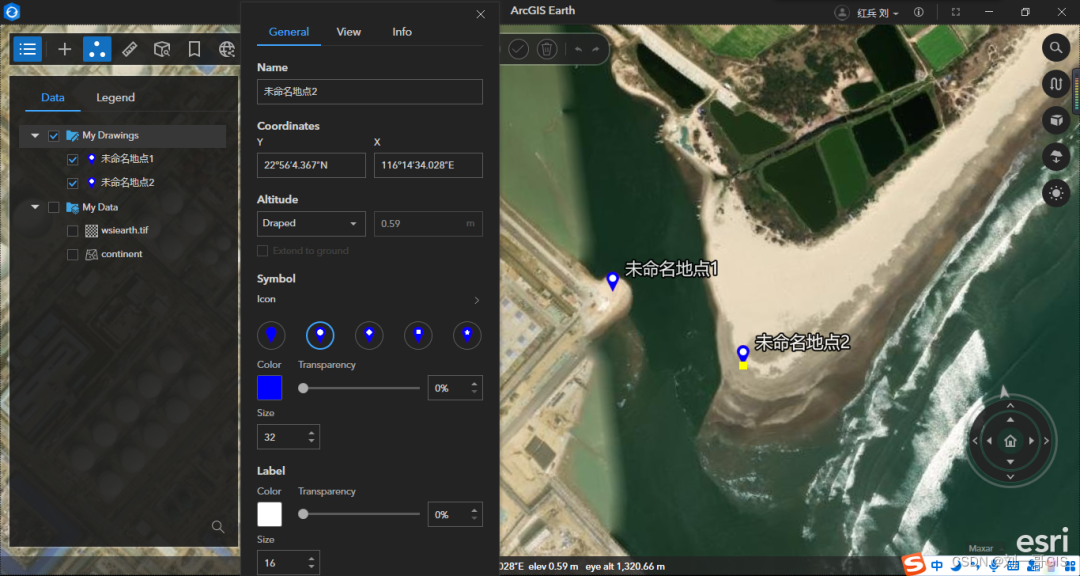Click the terrain surface down-arrow button
The width and height of the screenshot is (1080, 576).
[1055, 157]
